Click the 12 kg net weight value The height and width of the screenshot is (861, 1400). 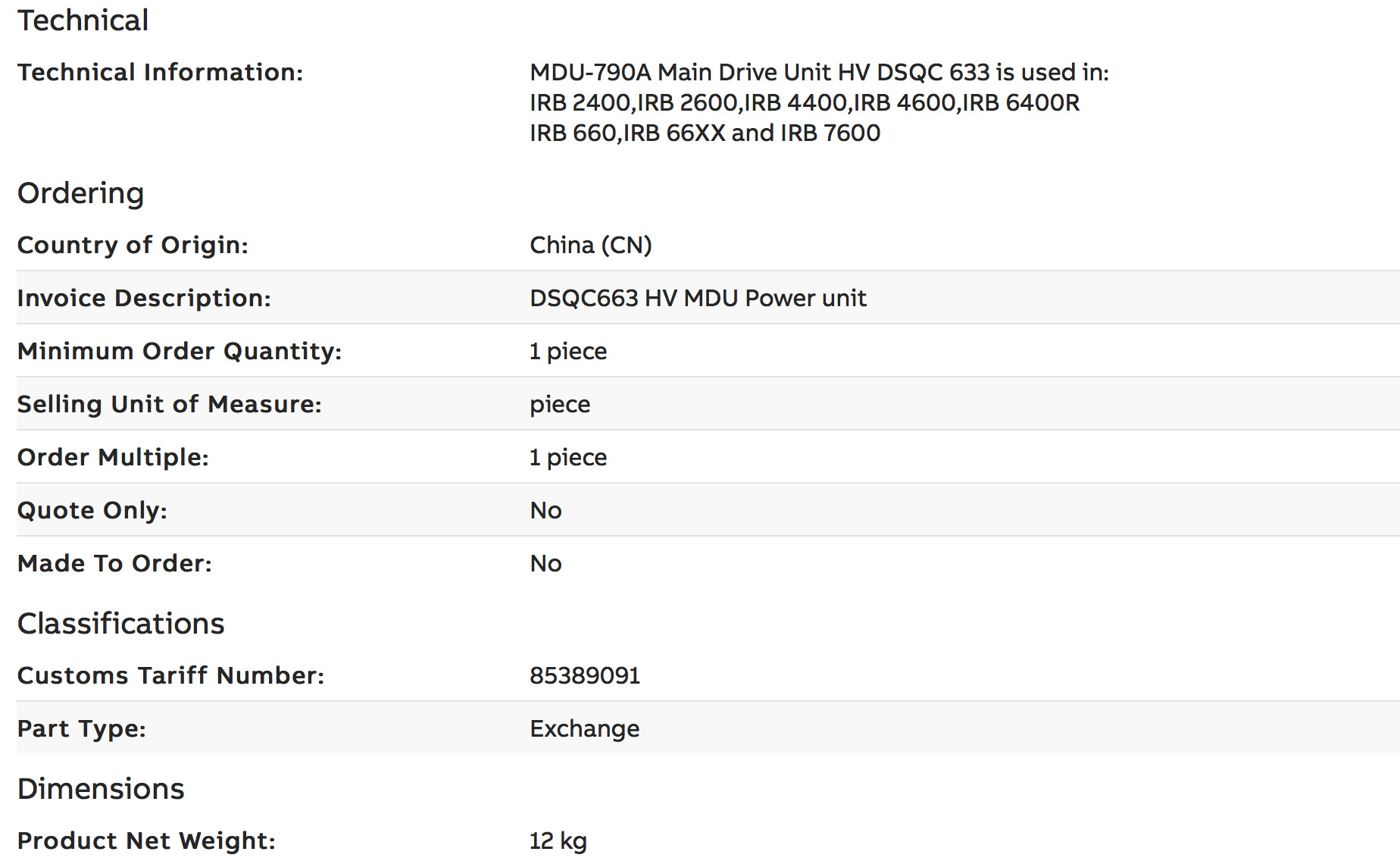coord(558,841)
